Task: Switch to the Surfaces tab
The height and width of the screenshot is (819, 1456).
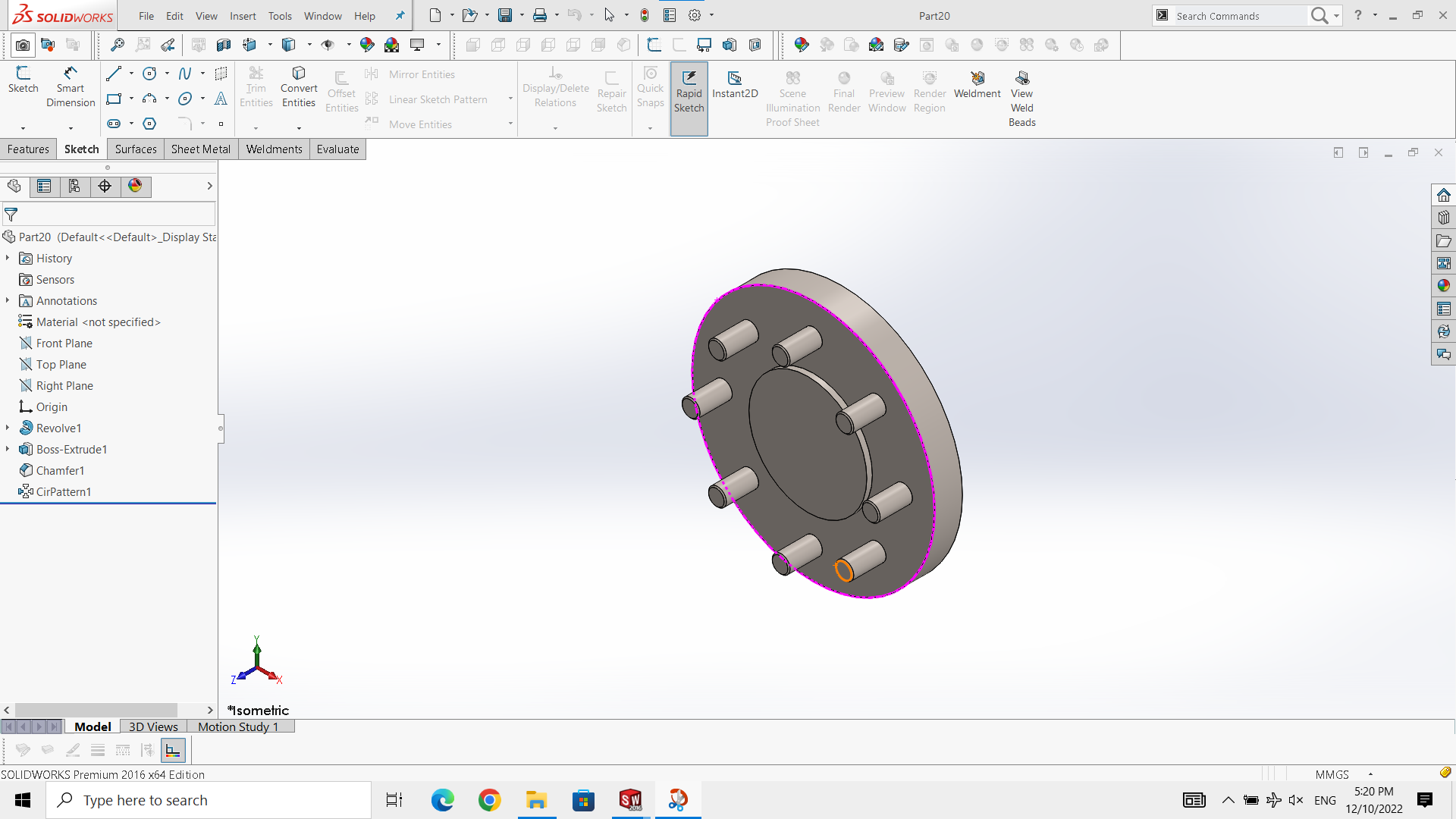Action: pyautogui.click(x=136, y=149)
